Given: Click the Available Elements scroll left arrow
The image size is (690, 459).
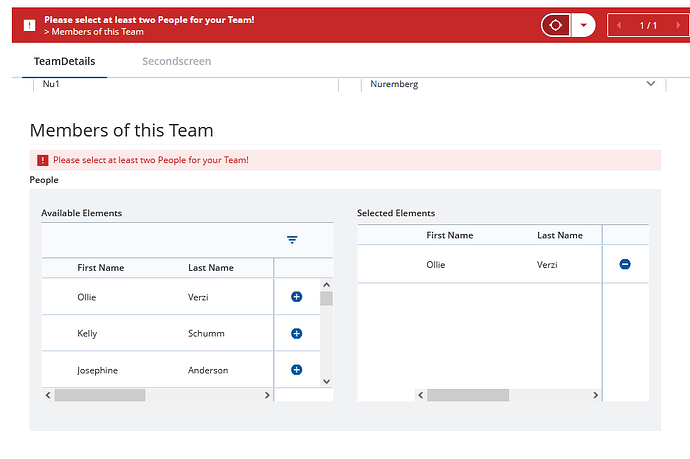Looking at the screenshot, I should coord(48,395).
